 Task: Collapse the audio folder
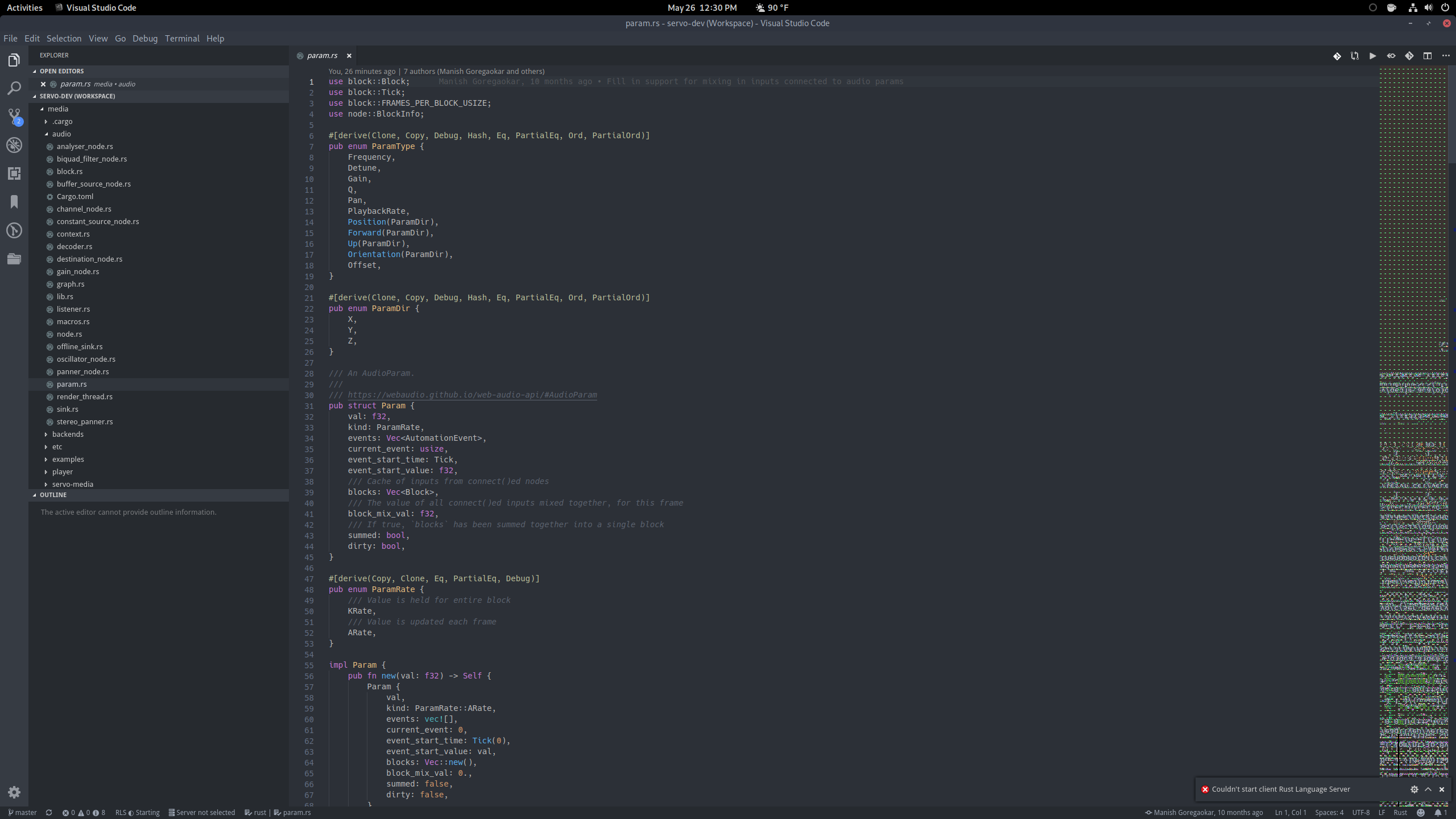tap(63, 134)
